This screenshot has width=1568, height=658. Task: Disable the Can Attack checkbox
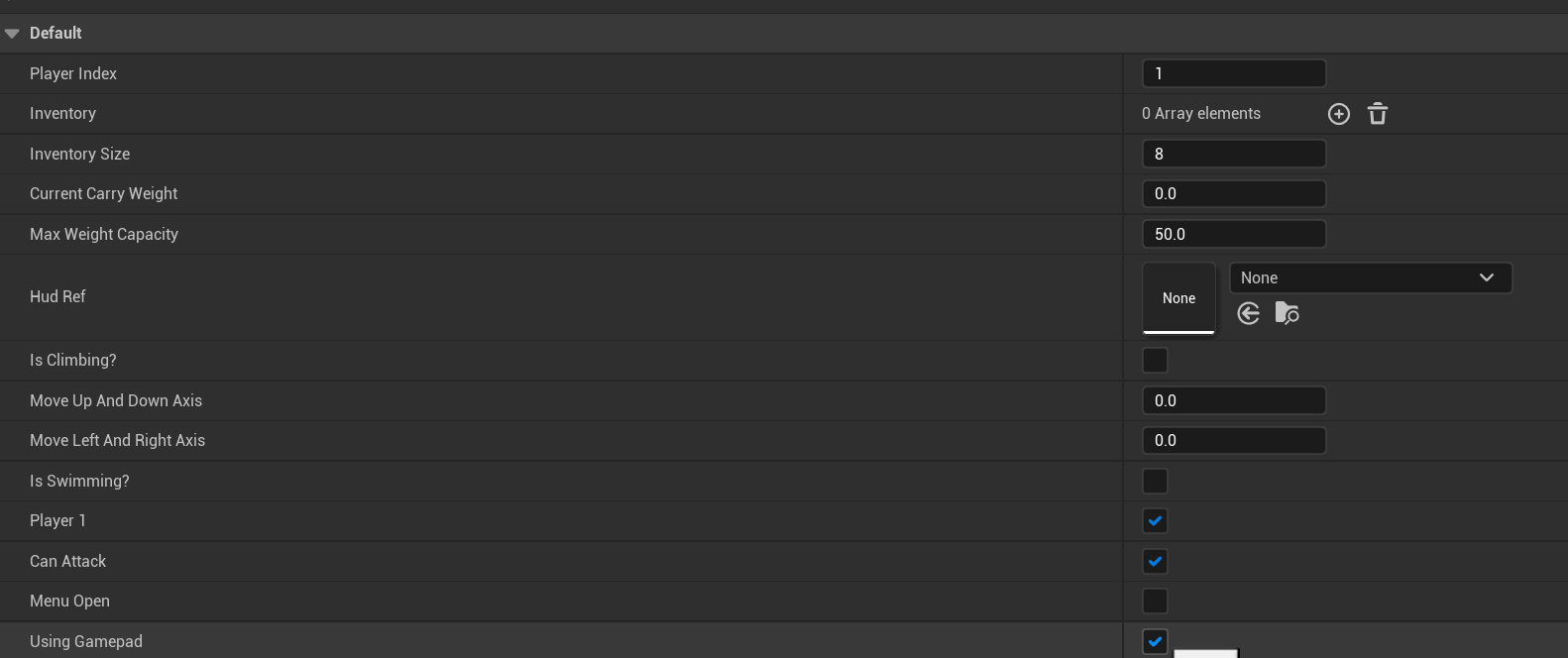tap(1155, 562)
